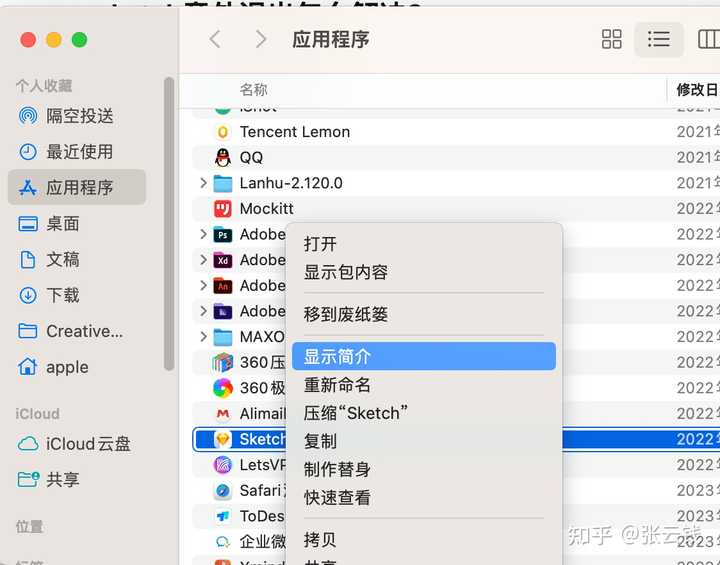720x565 pixels.
Task: Switch to icon grid view
Action: pos(612,40)
